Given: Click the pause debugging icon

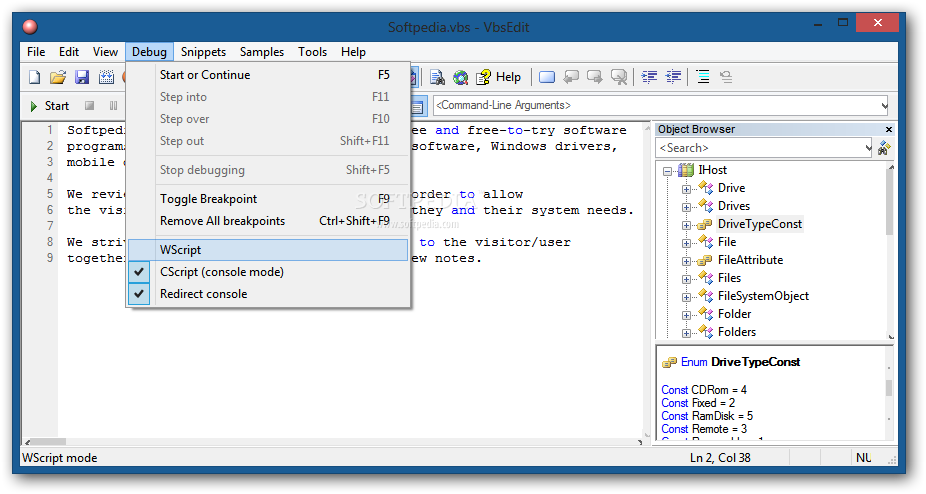Looking at the screenshot, I should tap(113, 106).
